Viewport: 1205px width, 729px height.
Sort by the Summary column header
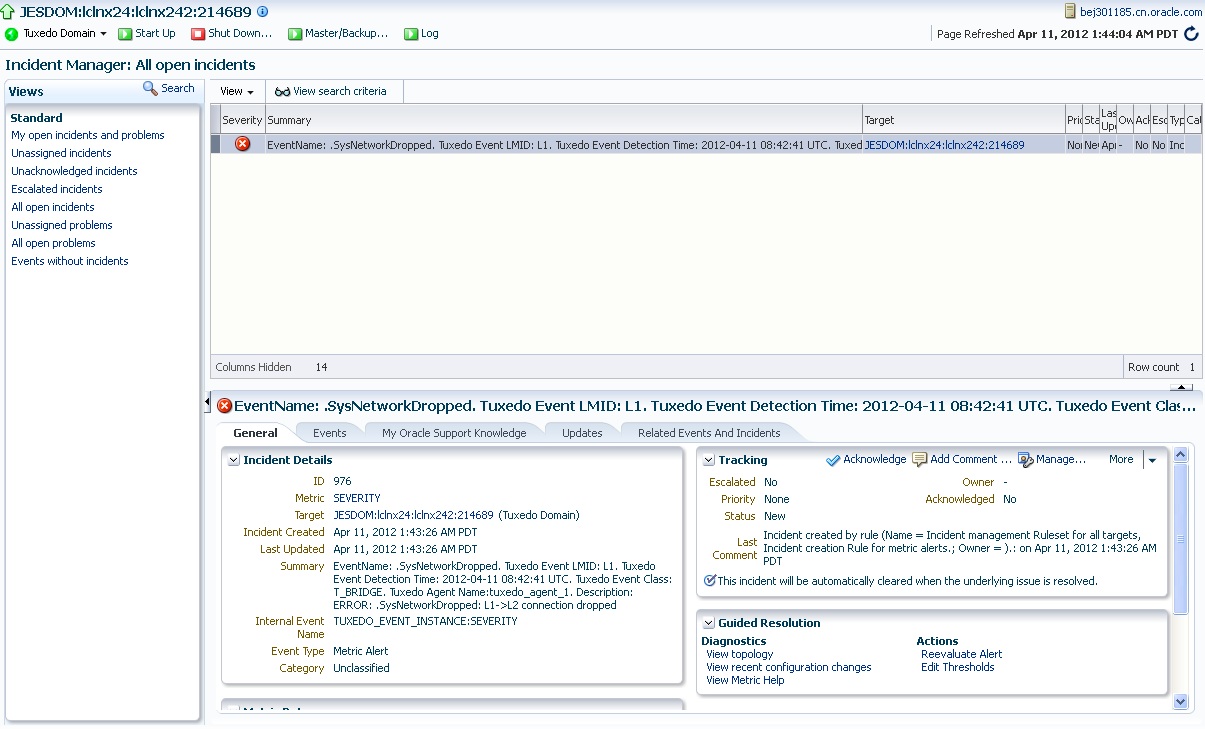point(562,120)
